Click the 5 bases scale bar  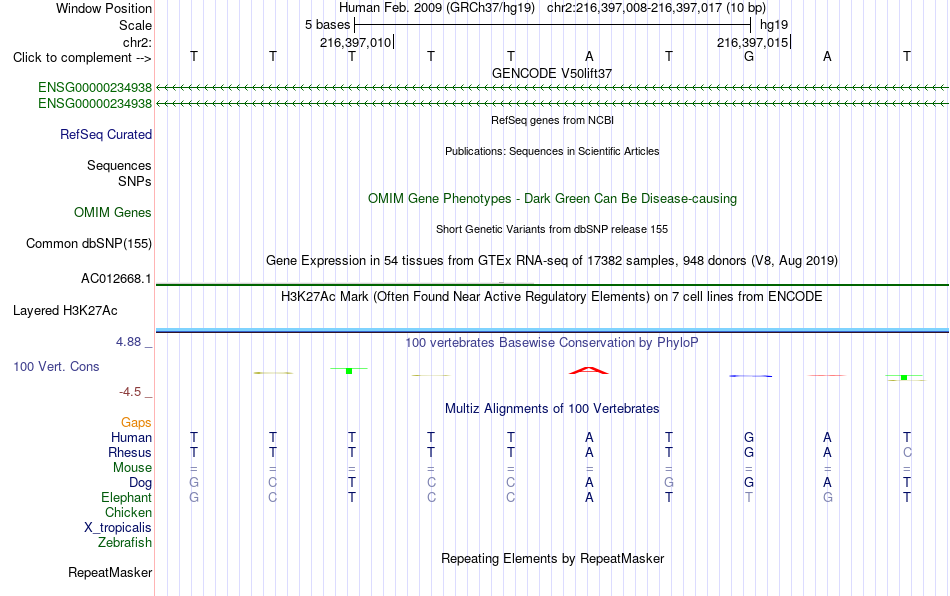pos(553,25)
